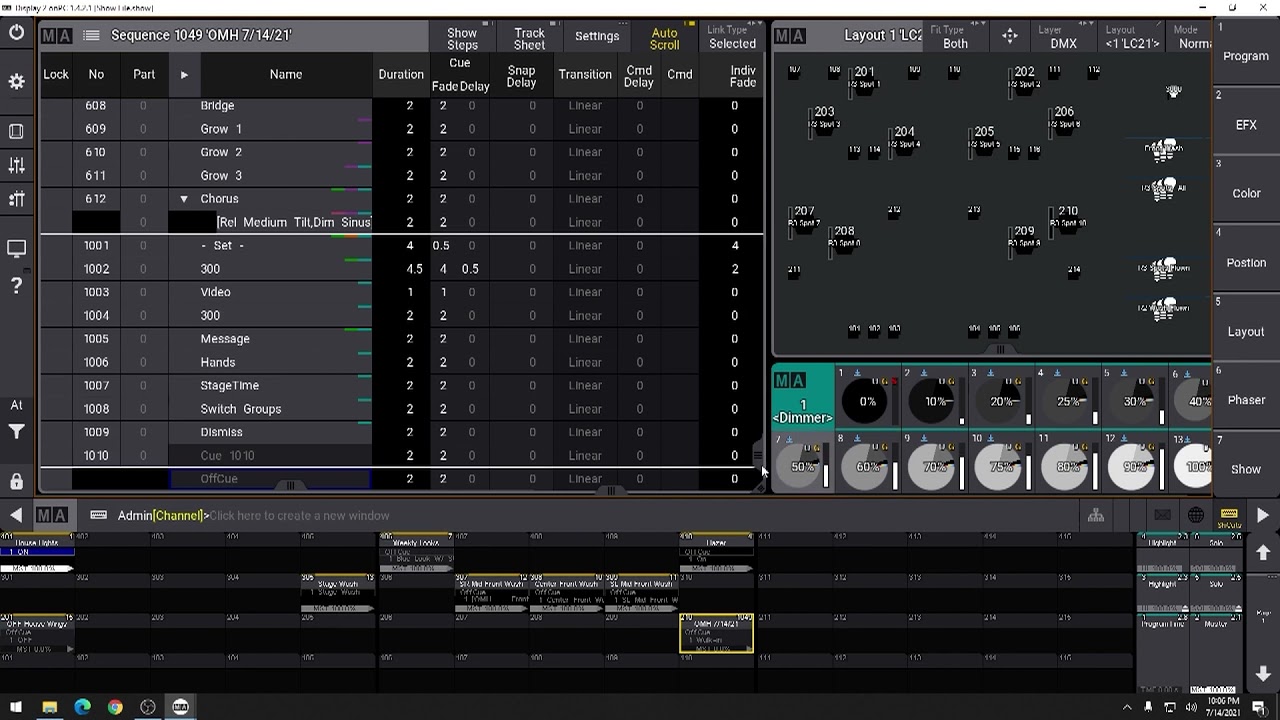
Task: Launch Google Chrome from the taskbar
Action: pos(115,707)
